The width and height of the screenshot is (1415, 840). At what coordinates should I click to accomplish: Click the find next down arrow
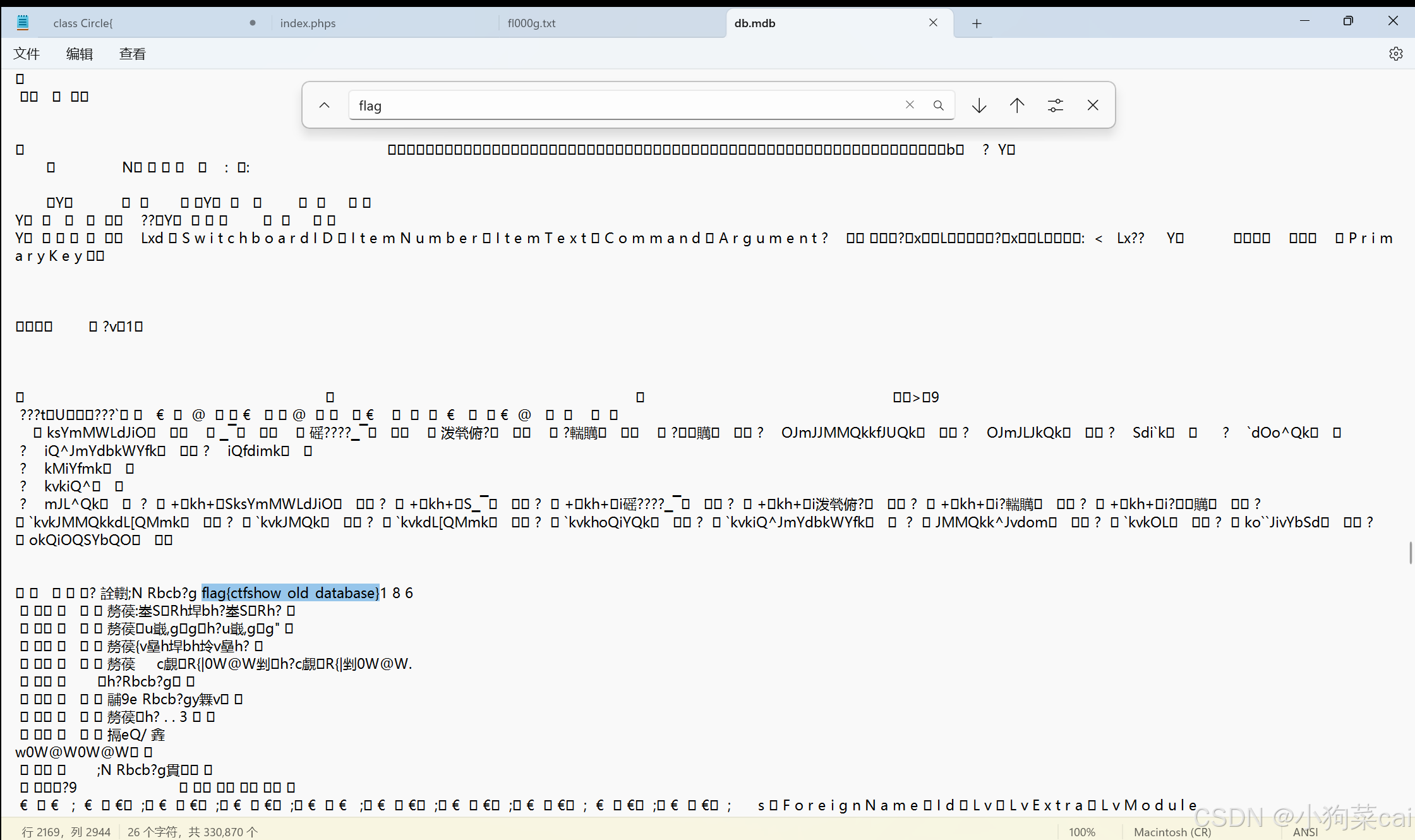click(979, 105)
